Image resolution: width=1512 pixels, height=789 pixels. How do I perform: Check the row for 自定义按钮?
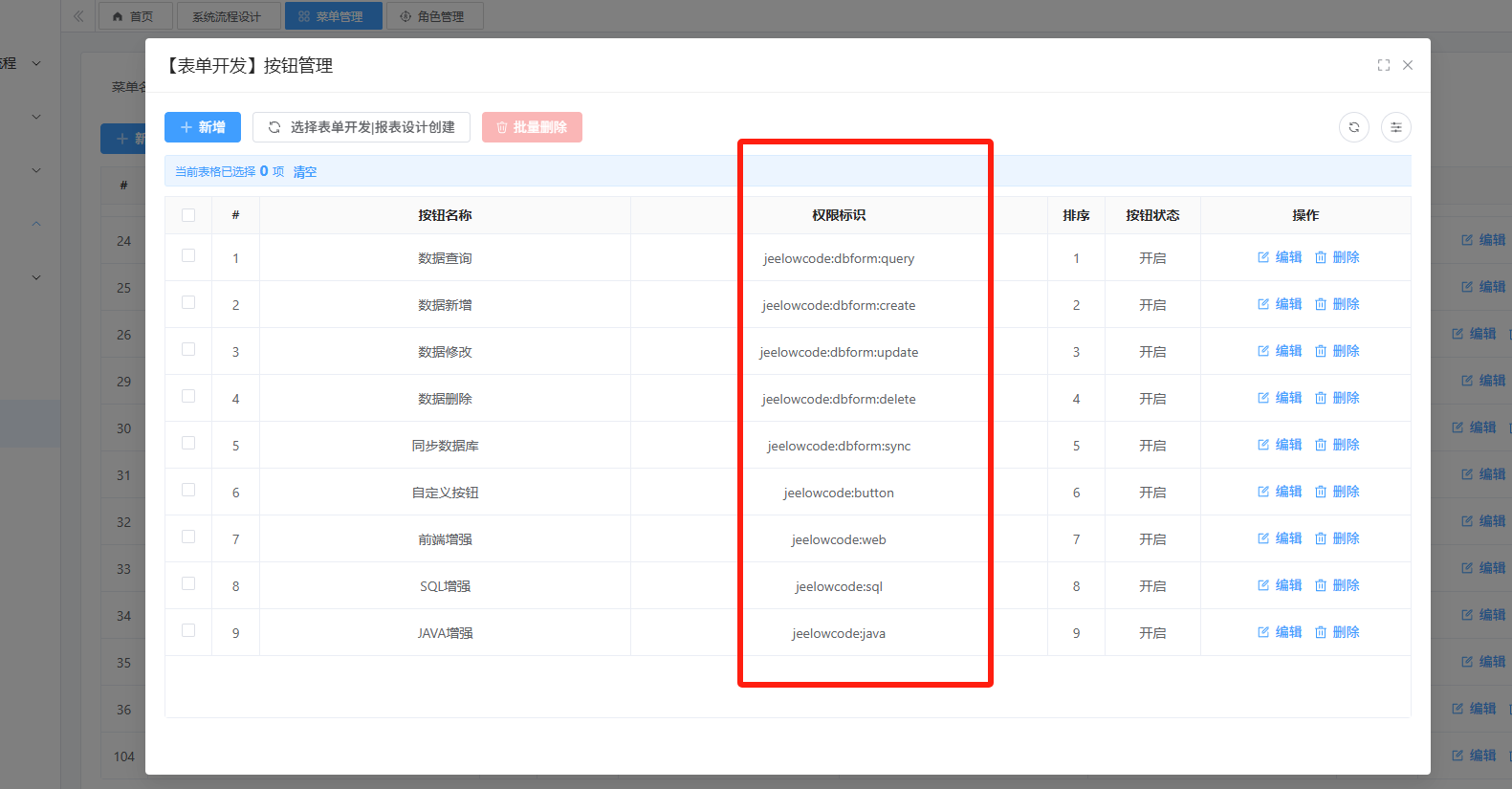tap(188, 490)
